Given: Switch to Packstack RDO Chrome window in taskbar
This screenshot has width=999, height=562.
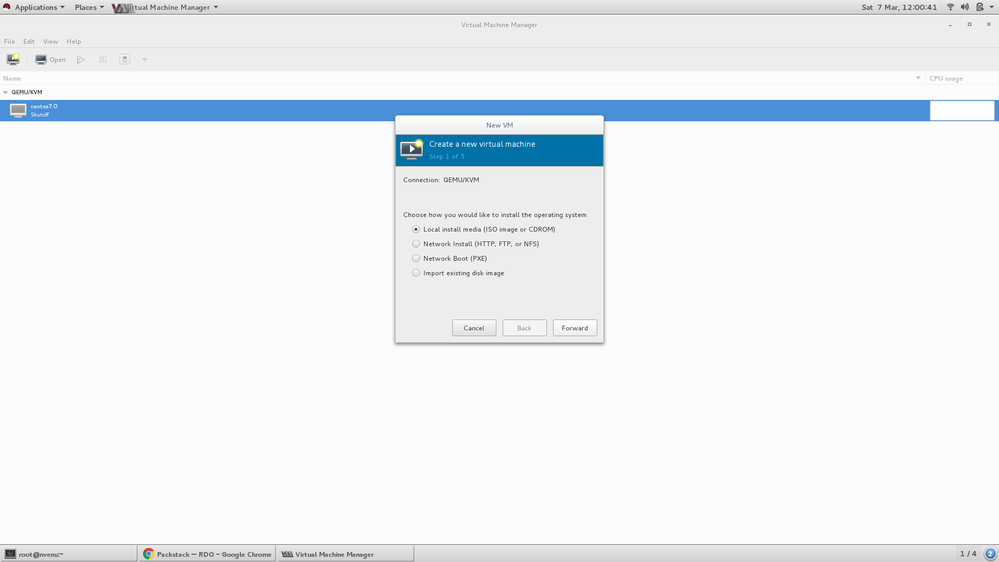Looking at the screenshot, I should (x=207, y=554).
